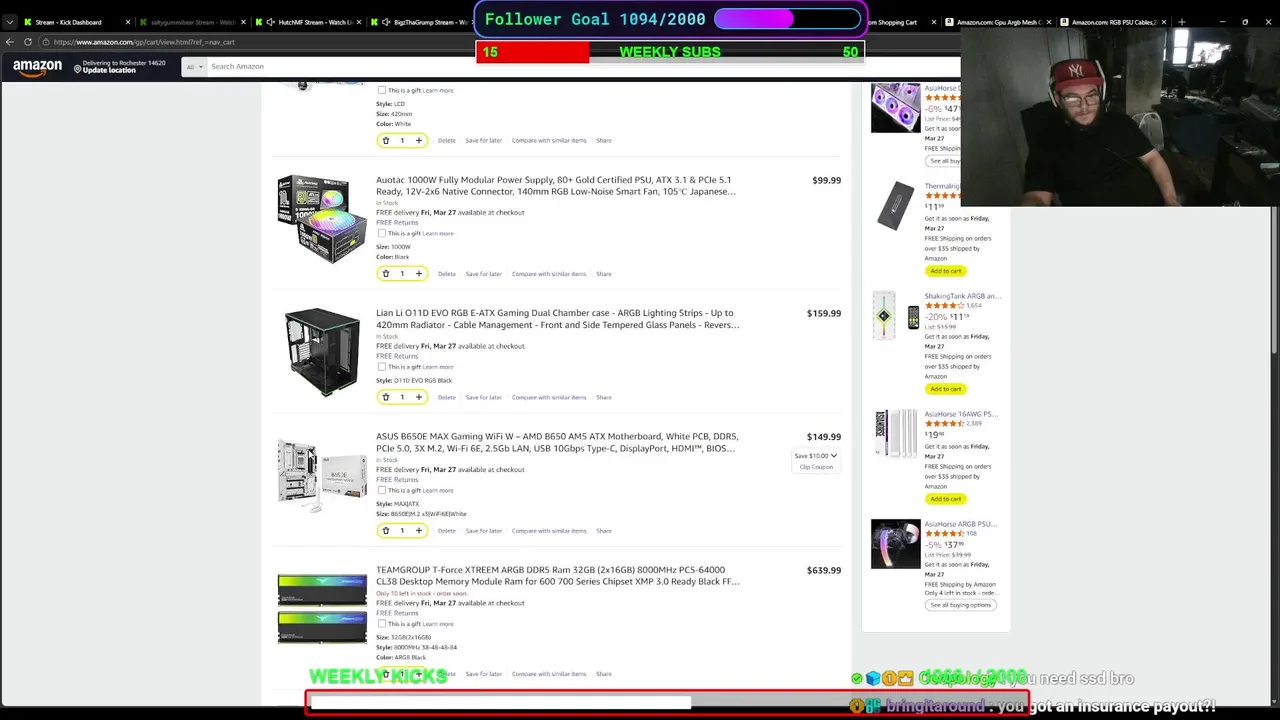Open Lian Li case product image
The width and height of the screenshot is (1280, 720).
click(x=322, y=353)
